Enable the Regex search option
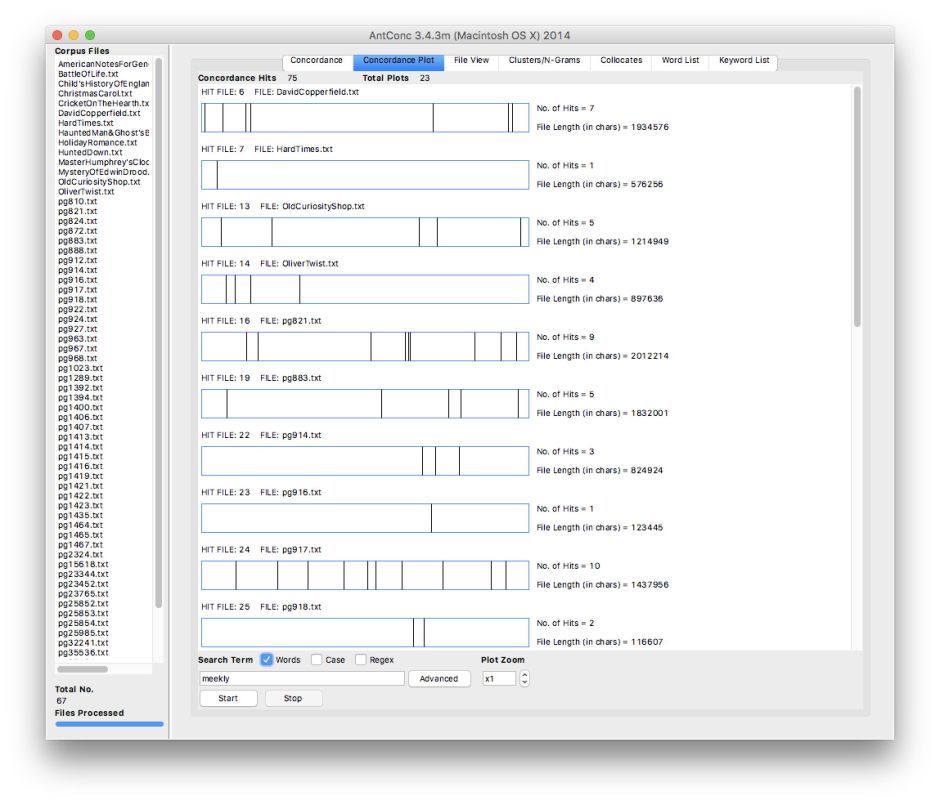 [x=360, y=660]
